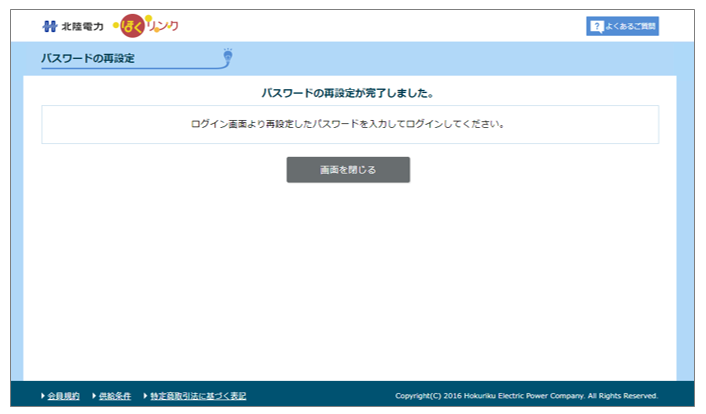This screenshot has height=414, width=706.
Task: Click the password reset completed heading
Action: tap(347, 93)
